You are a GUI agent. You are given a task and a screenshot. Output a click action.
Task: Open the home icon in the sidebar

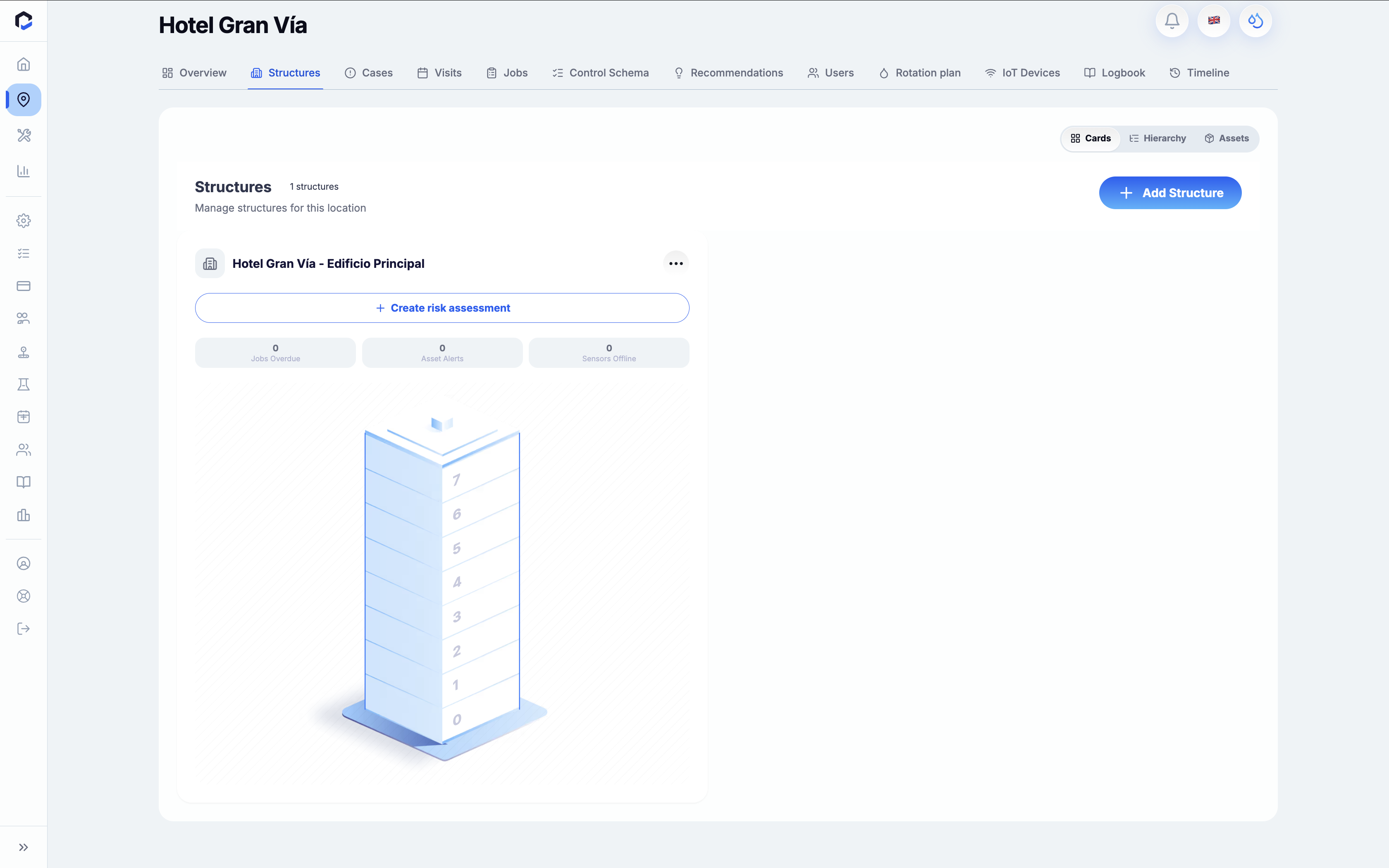[x=24, y=64]
